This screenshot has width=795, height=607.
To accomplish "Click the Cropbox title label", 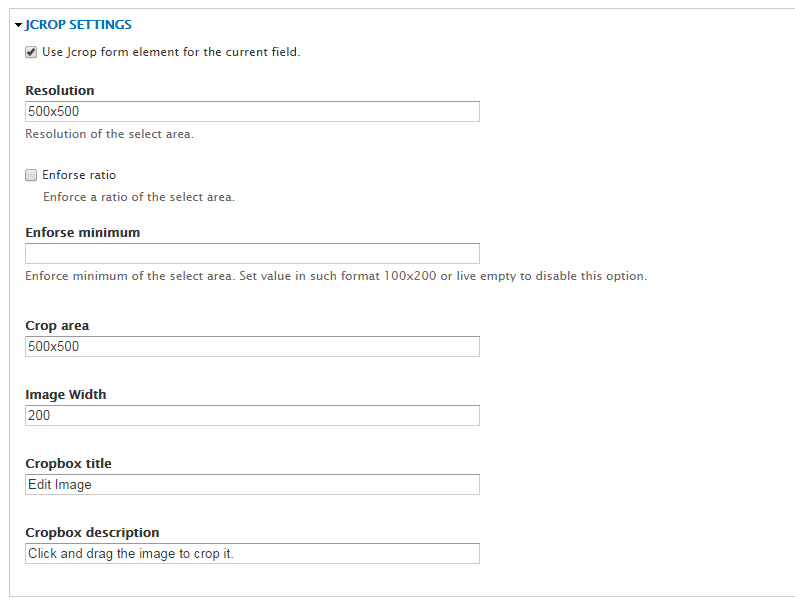I will 68,463.
